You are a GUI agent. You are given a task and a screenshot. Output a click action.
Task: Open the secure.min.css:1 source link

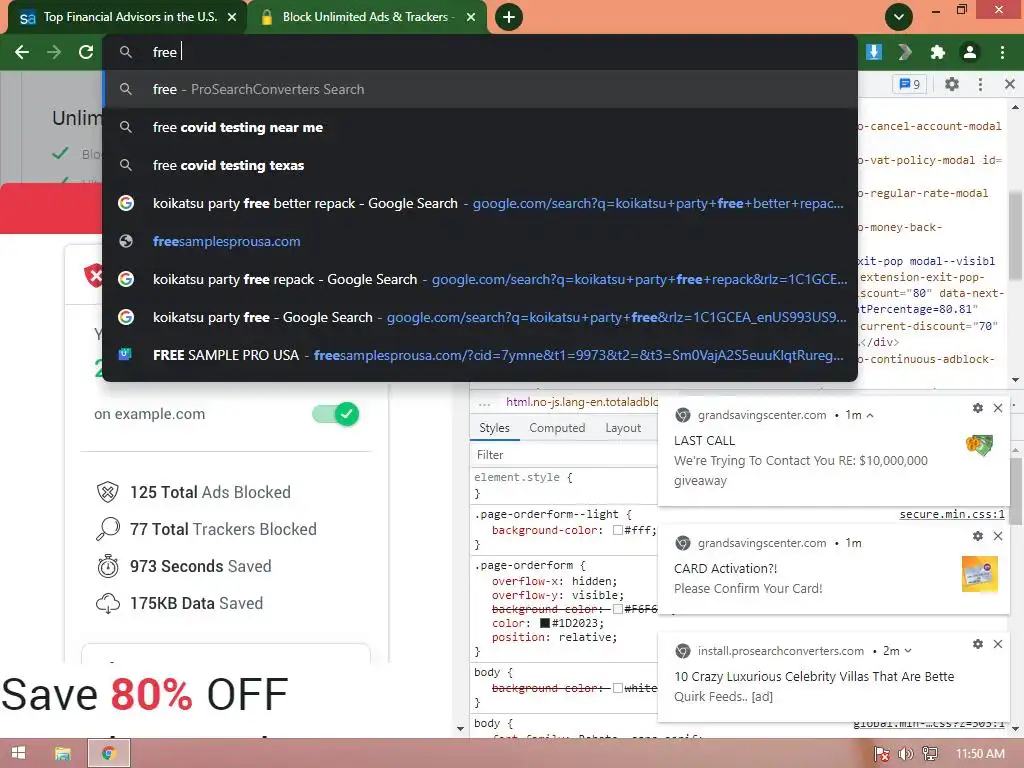coord(952,514)
